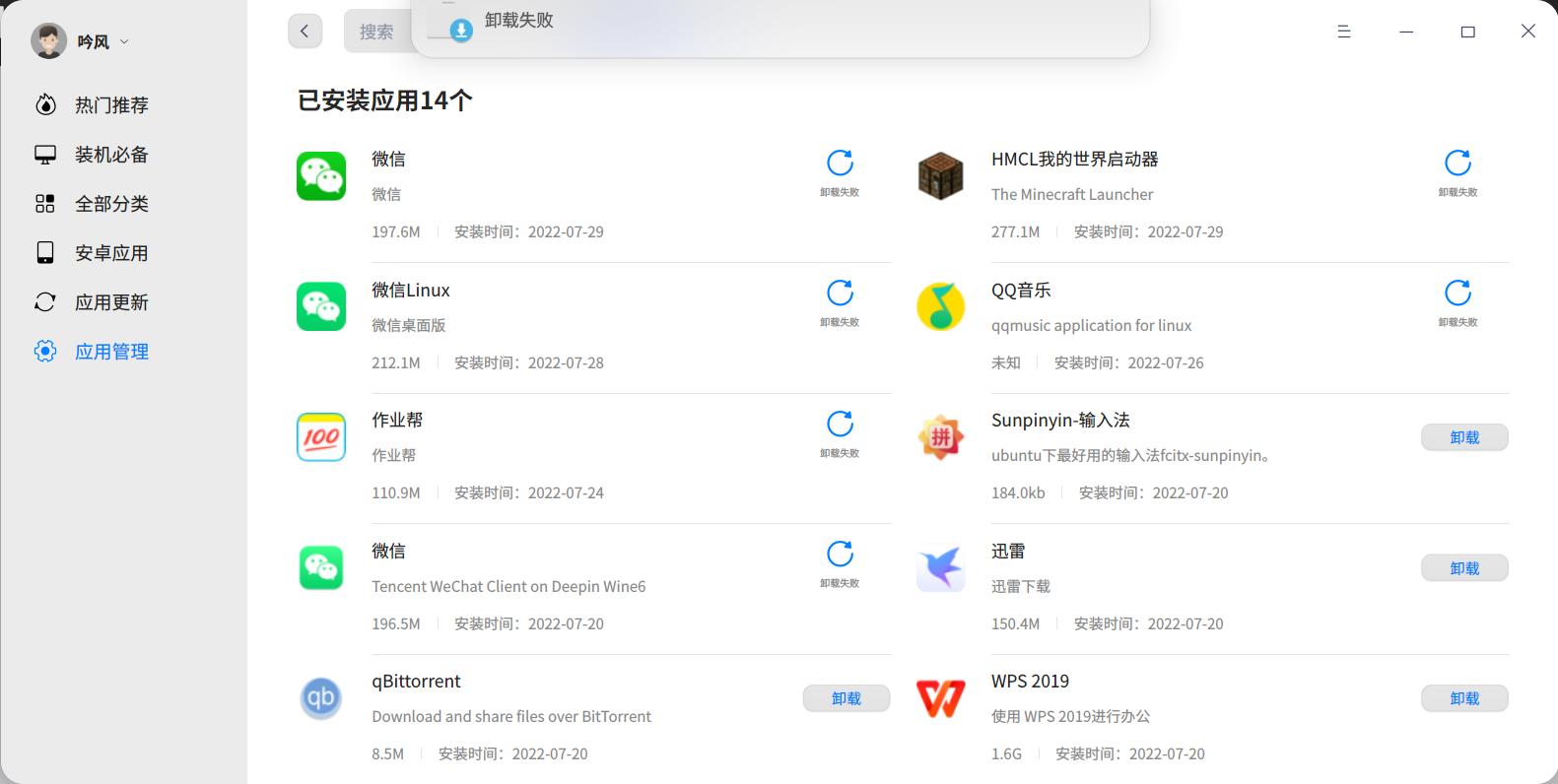The width and height of the screenshot is (1558, 784).
Task: Select 应用管理 in sidebar
Action: pos(111,352)
